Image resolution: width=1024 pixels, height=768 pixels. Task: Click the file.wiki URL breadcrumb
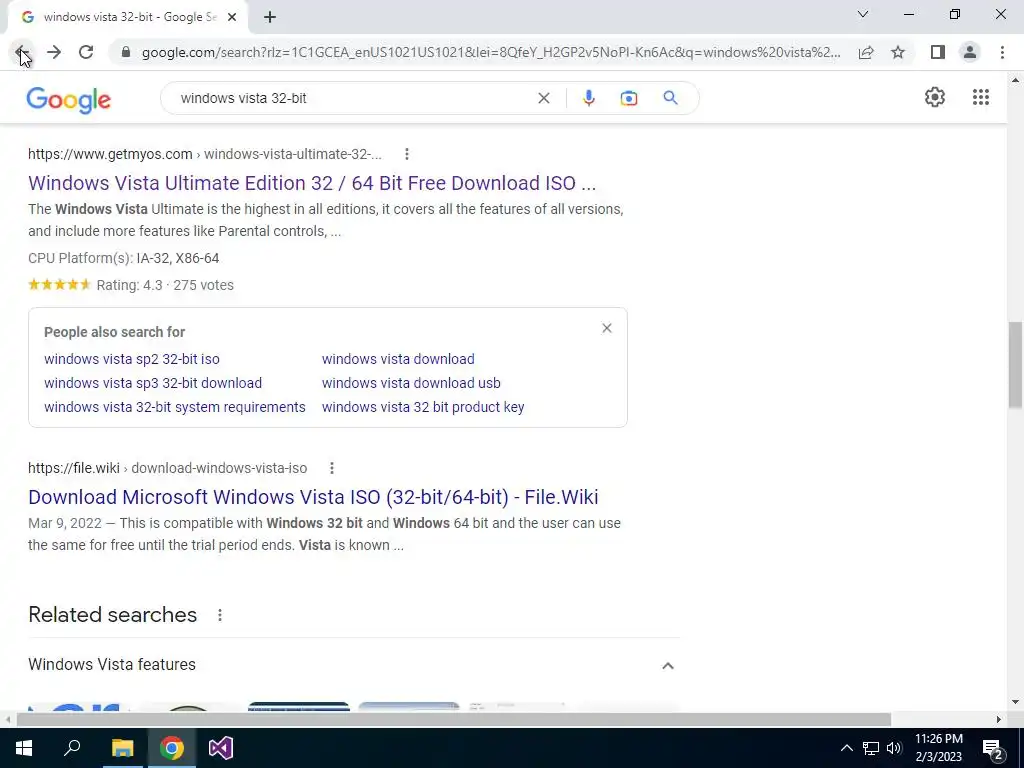[x=167, y=468]
